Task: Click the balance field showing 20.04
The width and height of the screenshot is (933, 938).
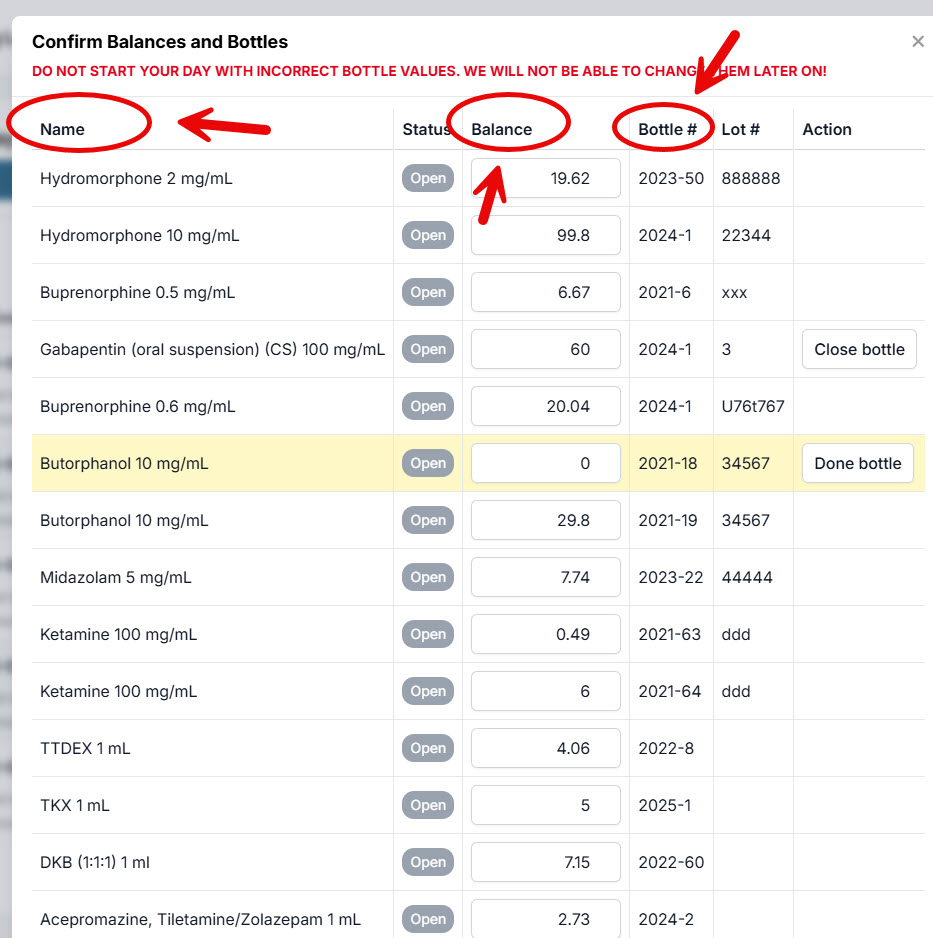Action: (545, 407)
